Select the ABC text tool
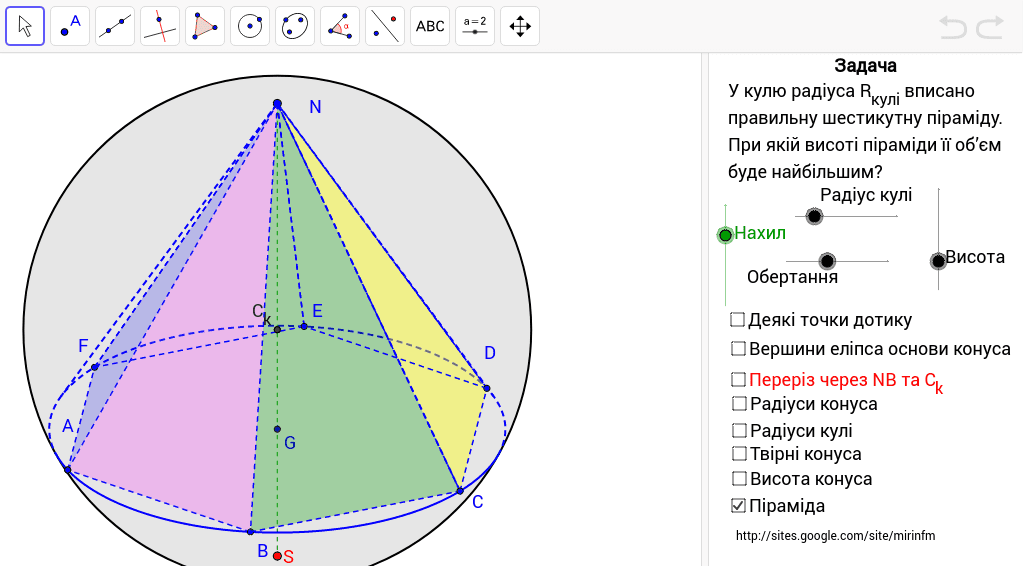 click(x=430, y=26)
